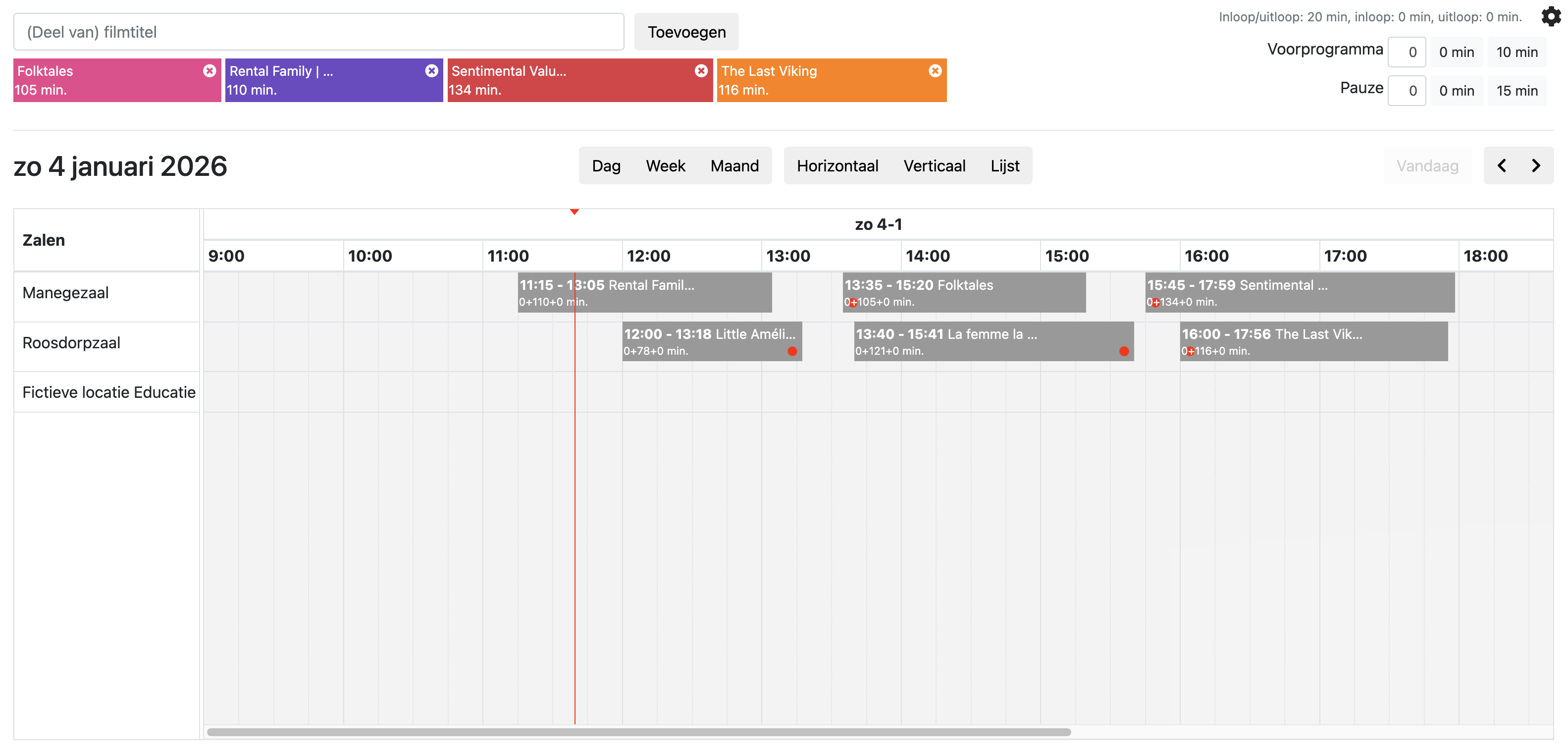Remove Rental Family film chip
This screenshot has width=1568, height=756.
[431, 71]
